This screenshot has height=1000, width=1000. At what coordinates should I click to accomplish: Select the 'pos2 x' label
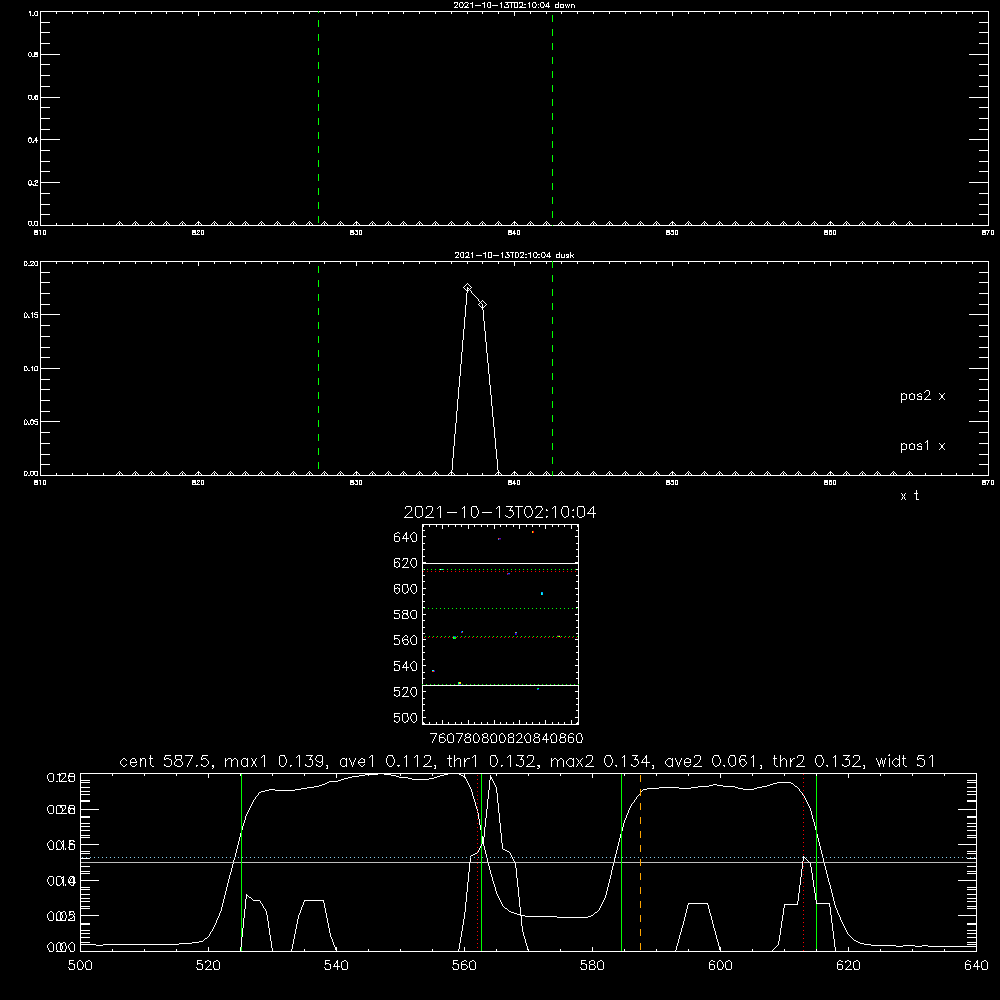coord(922,396)
